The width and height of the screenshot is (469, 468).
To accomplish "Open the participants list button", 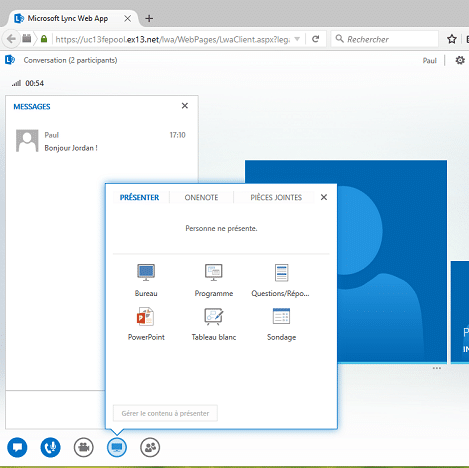I will pos(150,447).
